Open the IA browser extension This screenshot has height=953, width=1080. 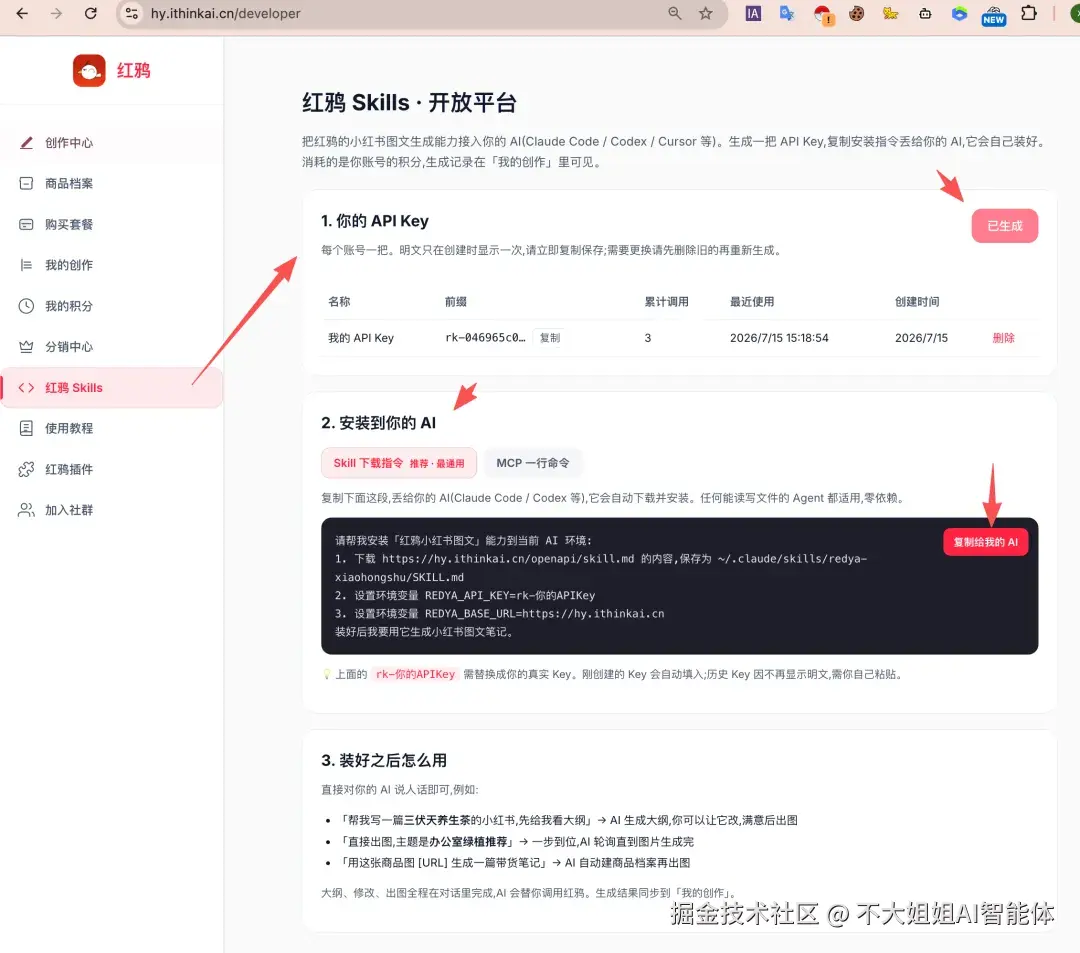point(753,13)
